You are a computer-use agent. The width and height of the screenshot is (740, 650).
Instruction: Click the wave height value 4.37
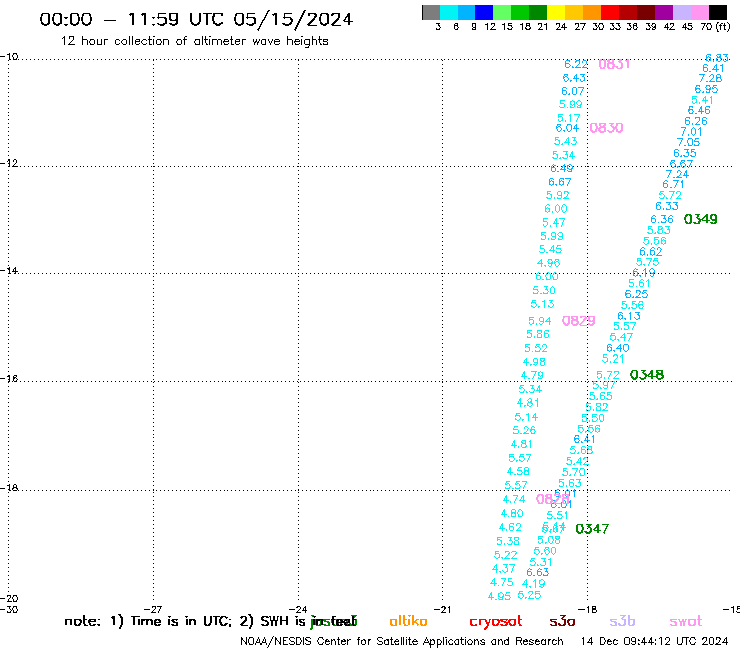pos(504,569)
